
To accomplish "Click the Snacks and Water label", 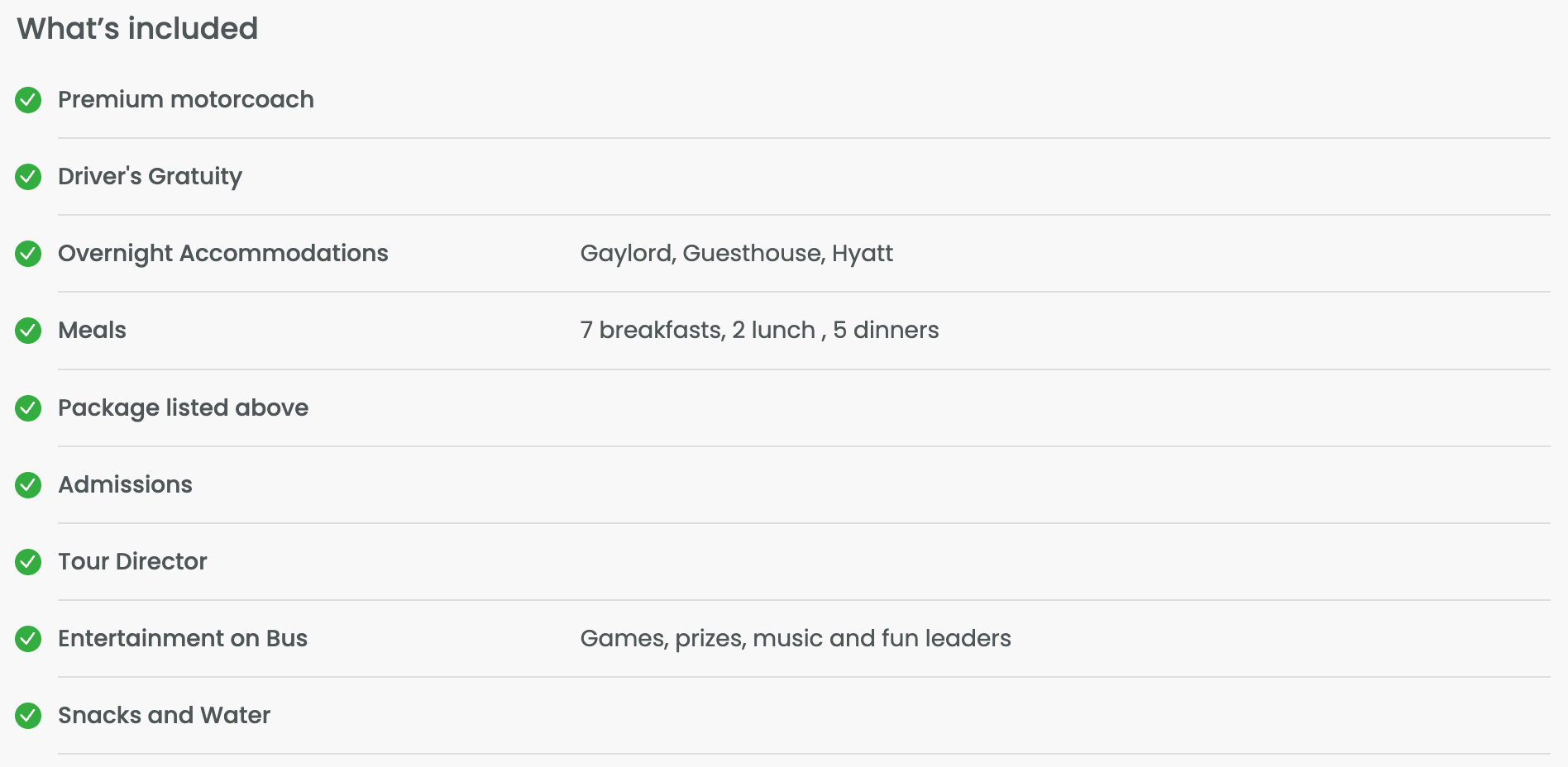I will 164,716.
